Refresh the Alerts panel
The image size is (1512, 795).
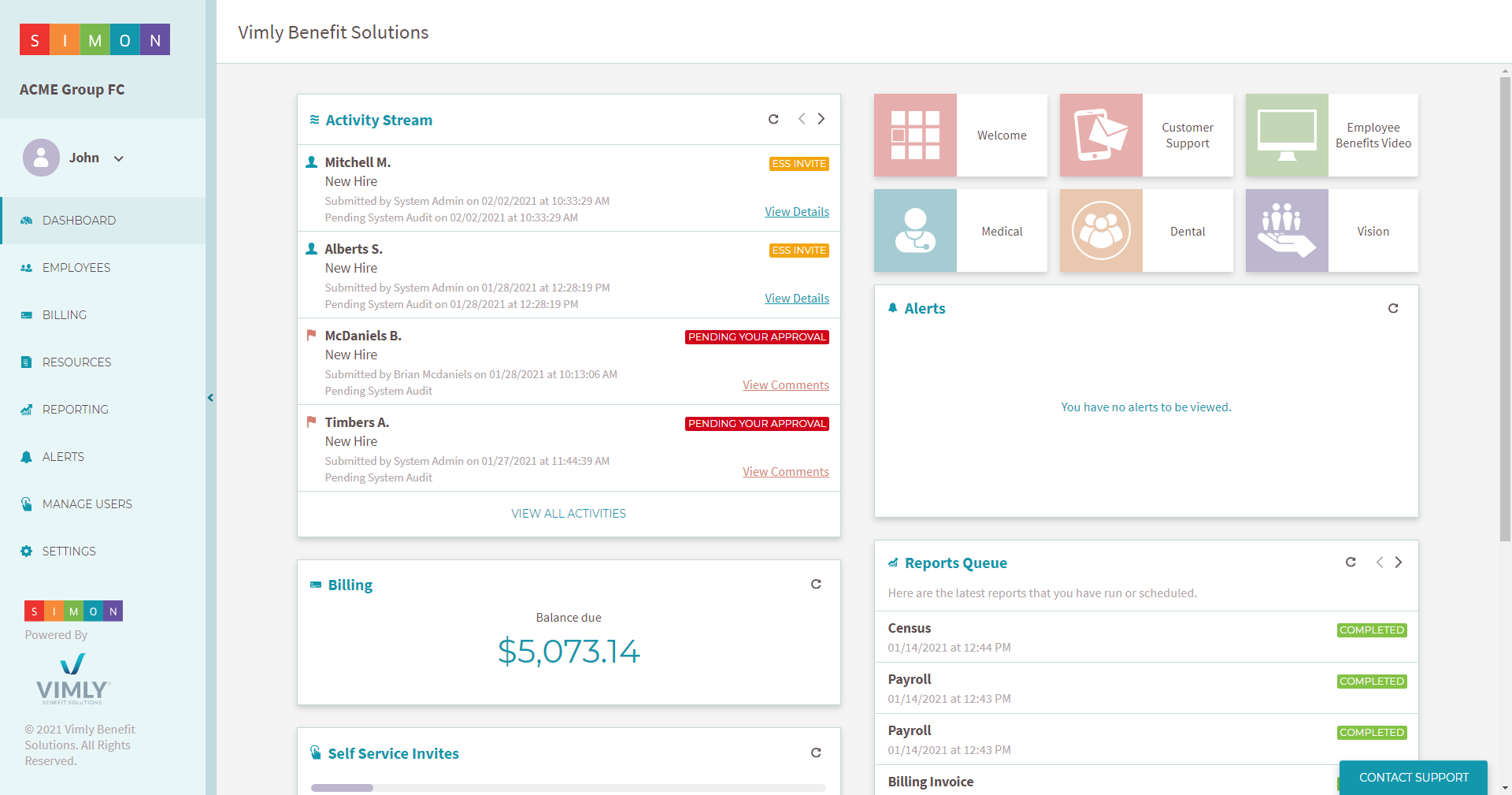1393,308
